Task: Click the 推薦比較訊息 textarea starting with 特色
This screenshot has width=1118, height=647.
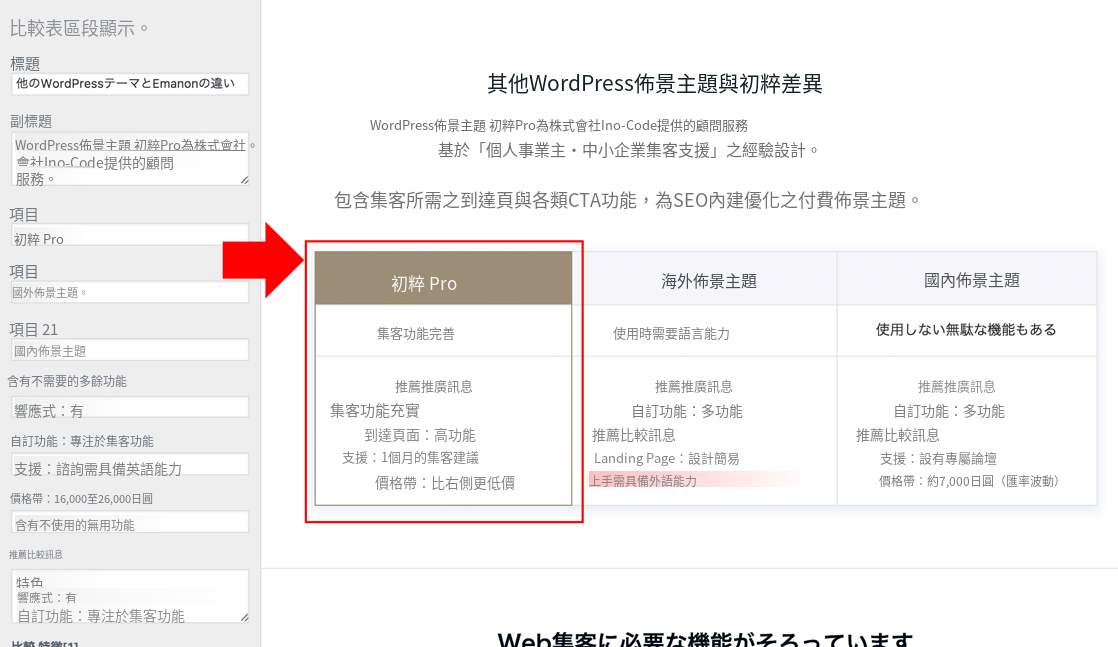Action: tap(130, 596)
